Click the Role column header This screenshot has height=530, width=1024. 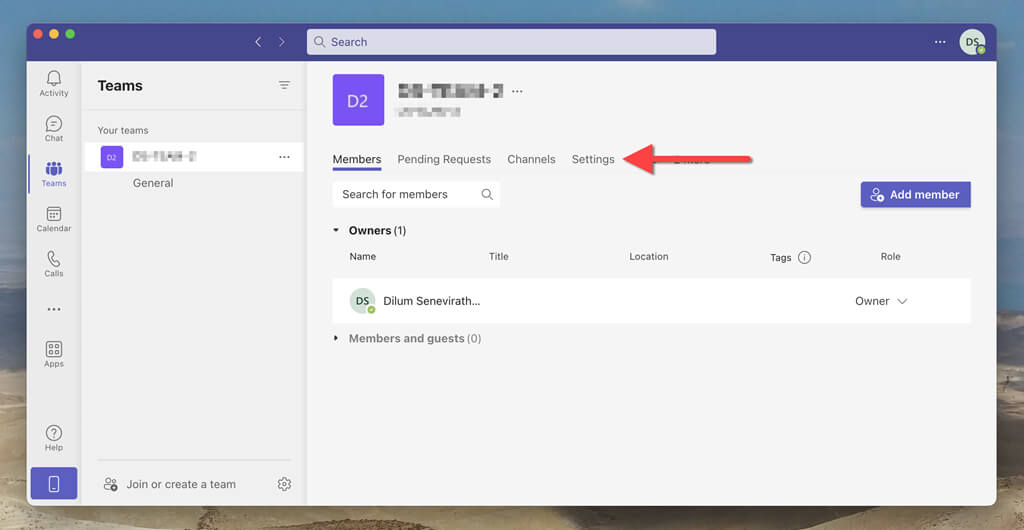890,257
